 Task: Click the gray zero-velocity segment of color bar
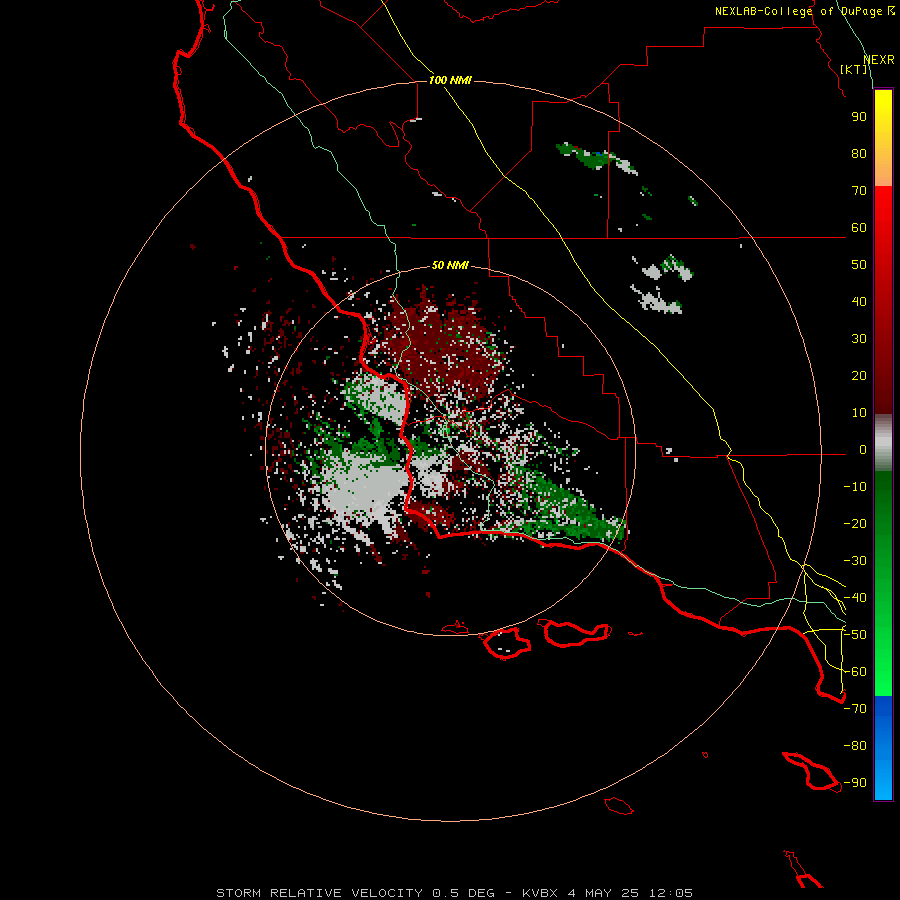point(883,443)
